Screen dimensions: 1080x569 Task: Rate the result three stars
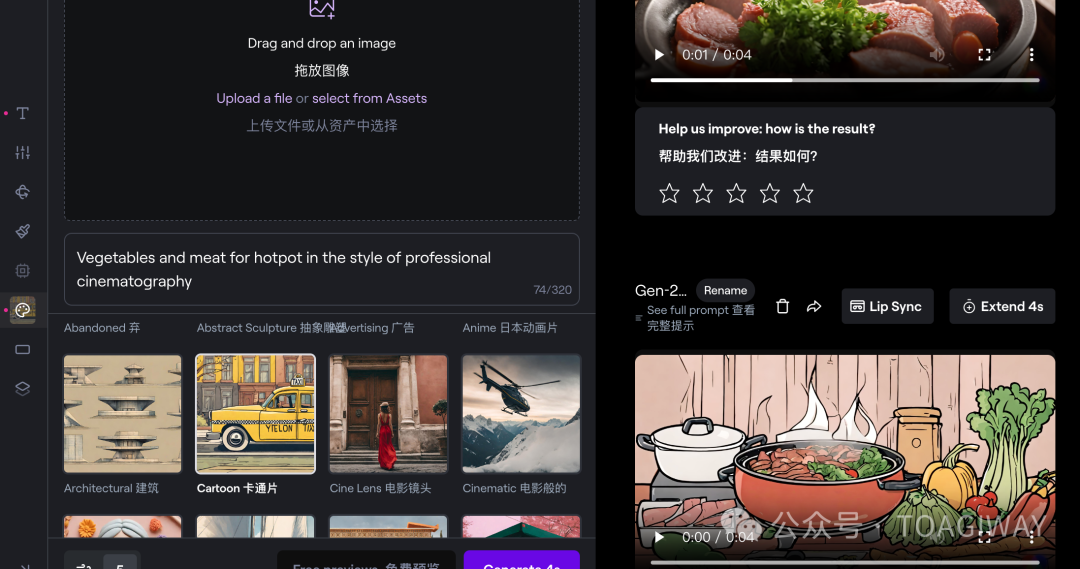[x=736, y=194]
